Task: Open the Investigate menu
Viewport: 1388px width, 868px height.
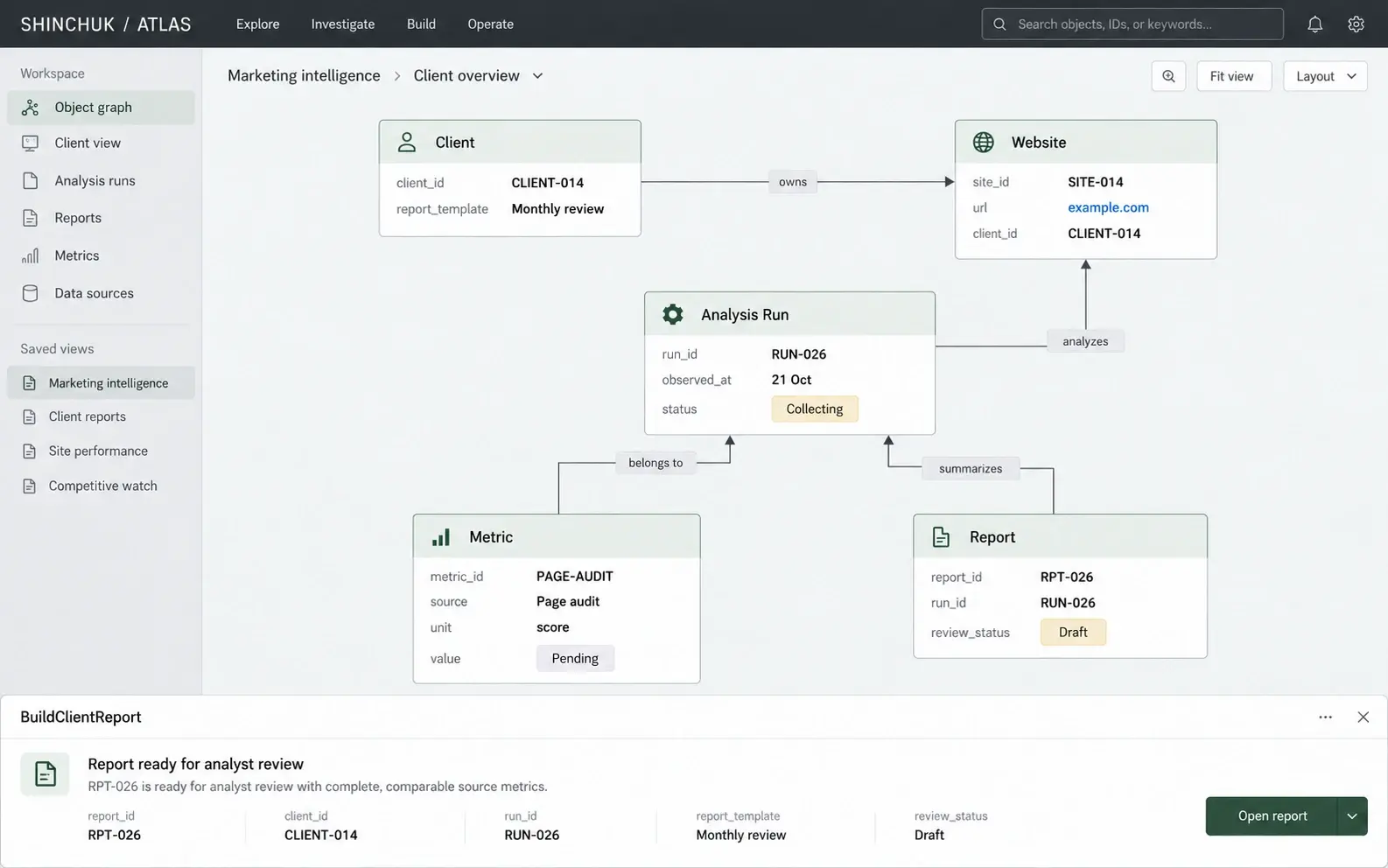Action: 343,24
